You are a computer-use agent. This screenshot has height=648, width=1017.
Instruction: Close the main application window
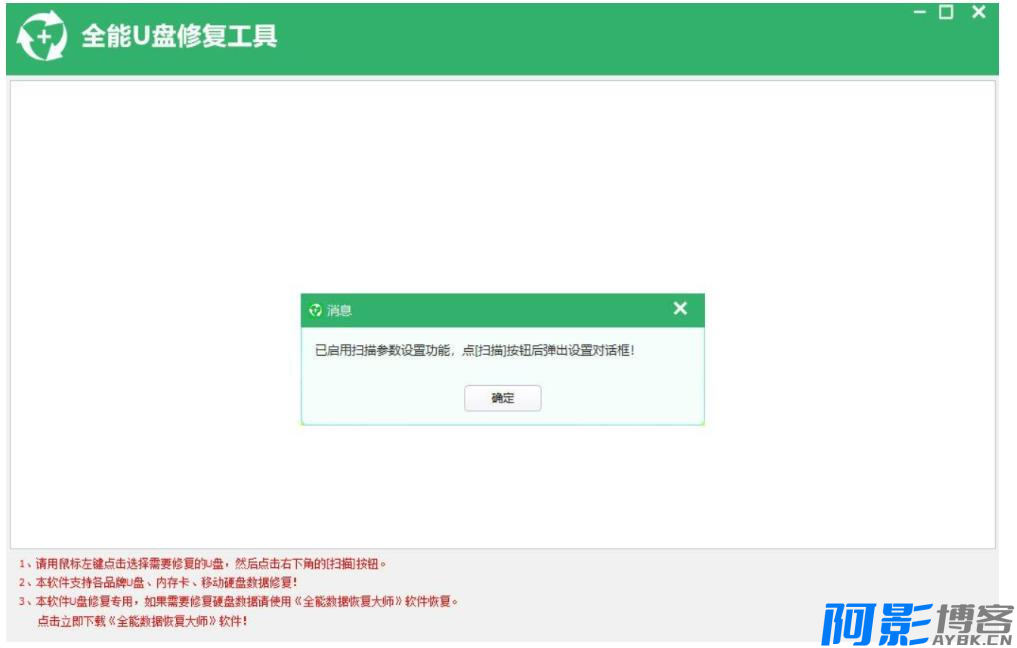(x=978, y=13)
